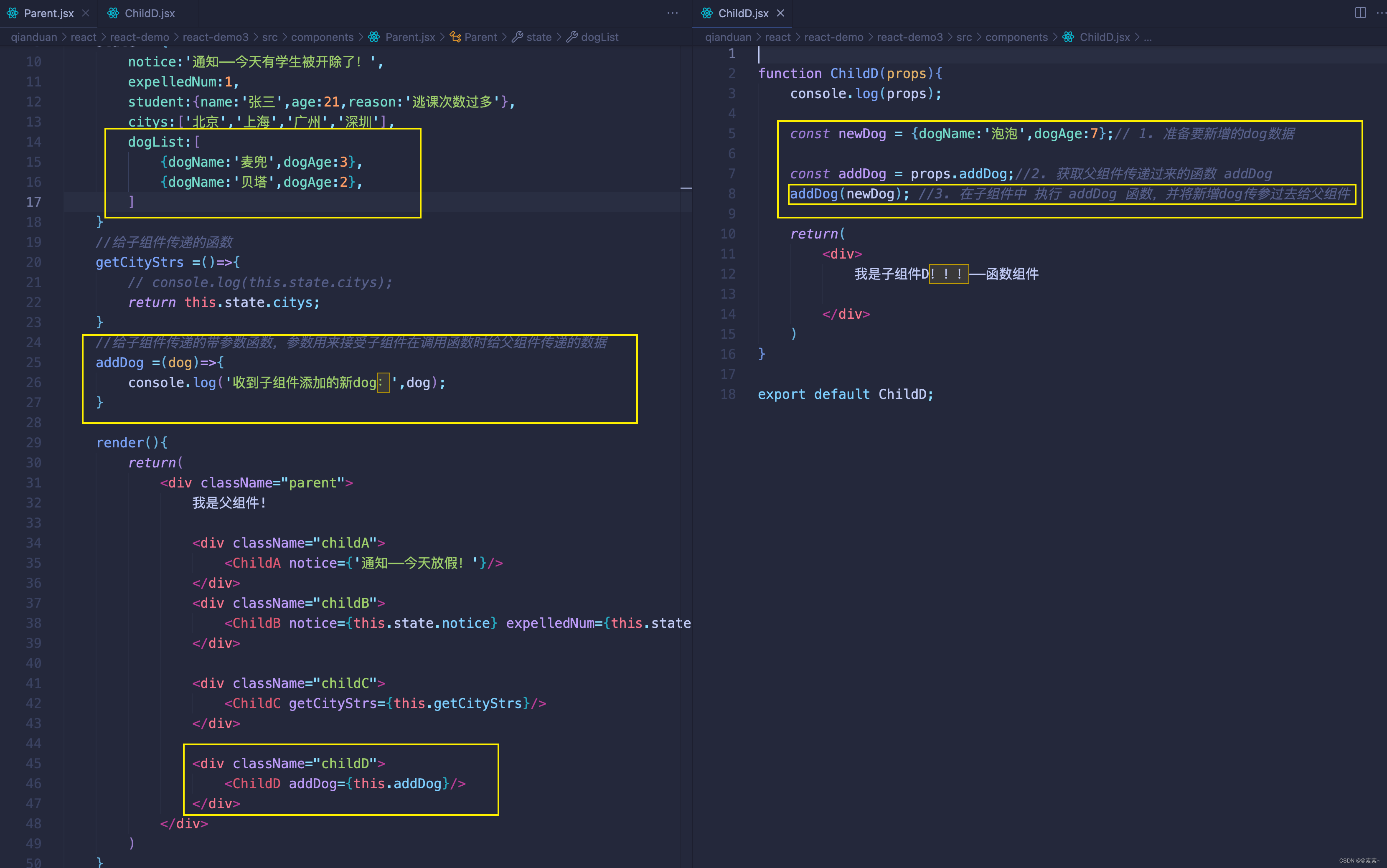This screenshot has height=868, width=1387.
Task: Select the ChildD.jsx tab in right editor group
Action: [x=743, y=13]
